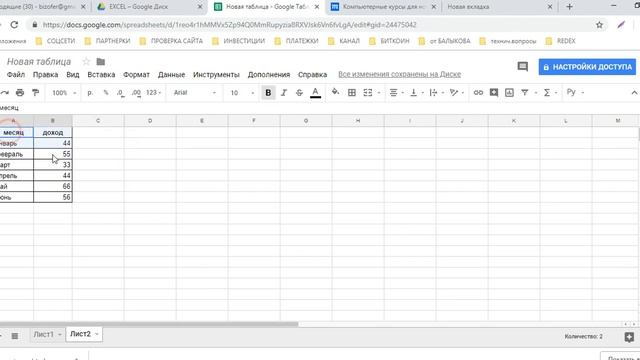Open the Формат menu

coord(136,75)
